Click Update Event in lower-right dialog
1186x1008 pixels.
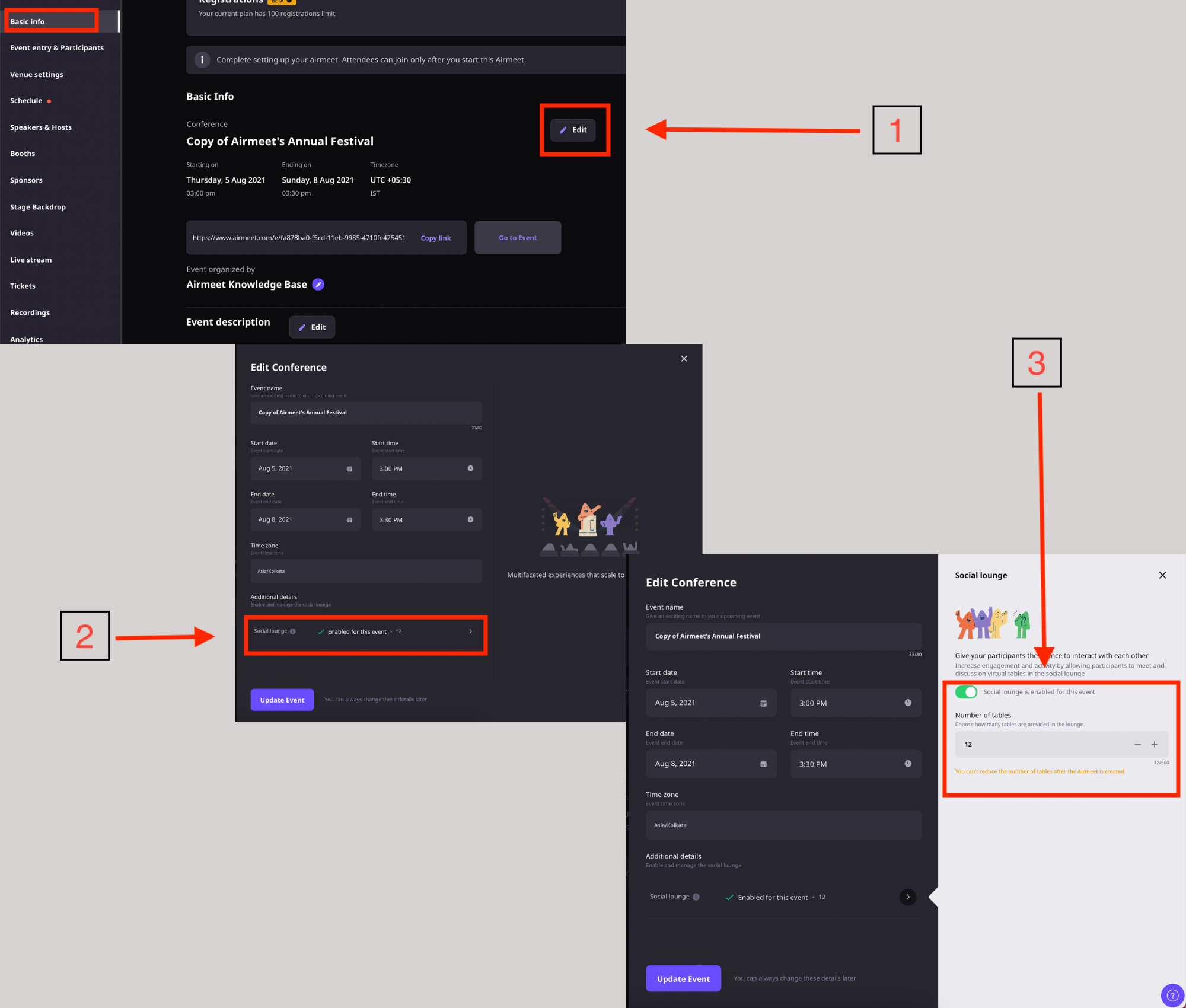point(683,979)
